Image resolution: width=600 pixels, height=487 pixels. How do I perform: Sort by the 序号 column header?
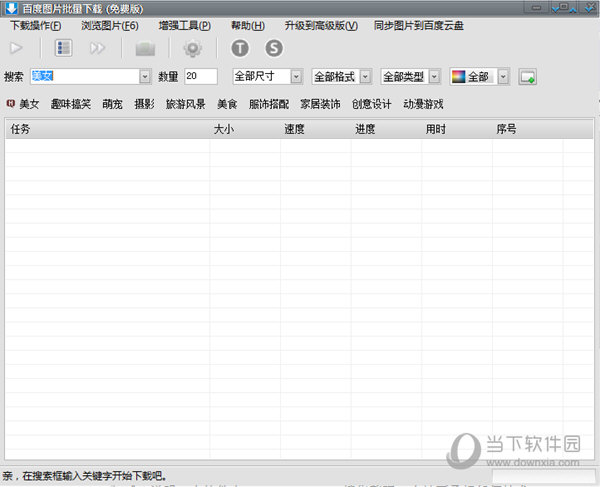528,129
